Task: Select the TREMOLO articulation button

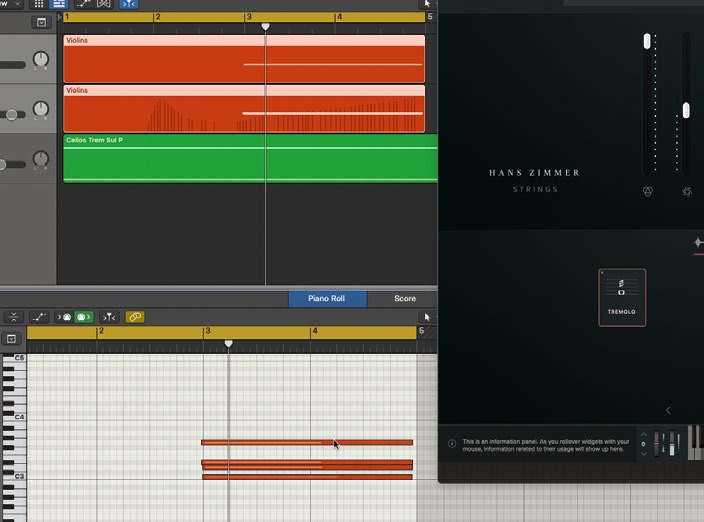Action: 622,298
